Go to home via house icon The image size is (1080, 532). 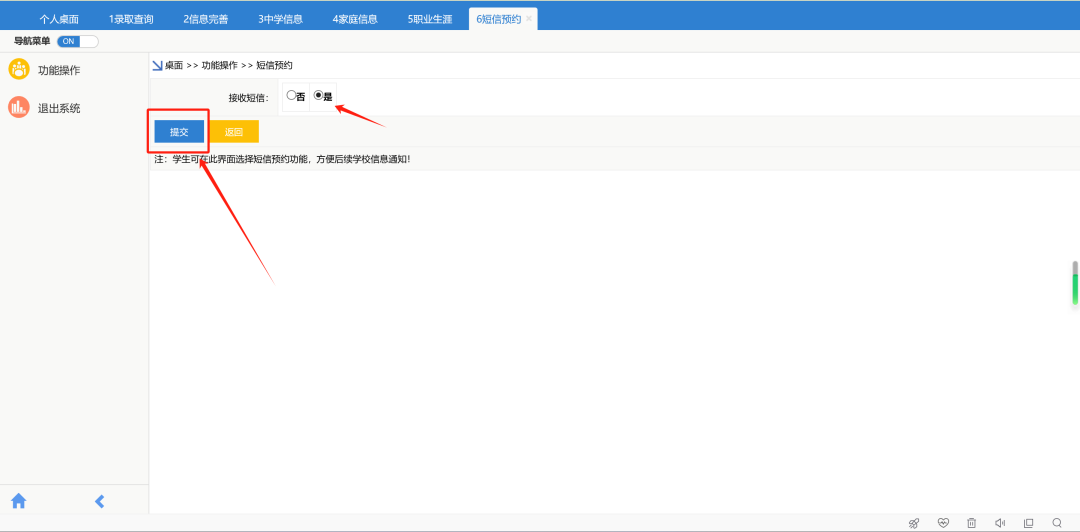tap(18, 501)
